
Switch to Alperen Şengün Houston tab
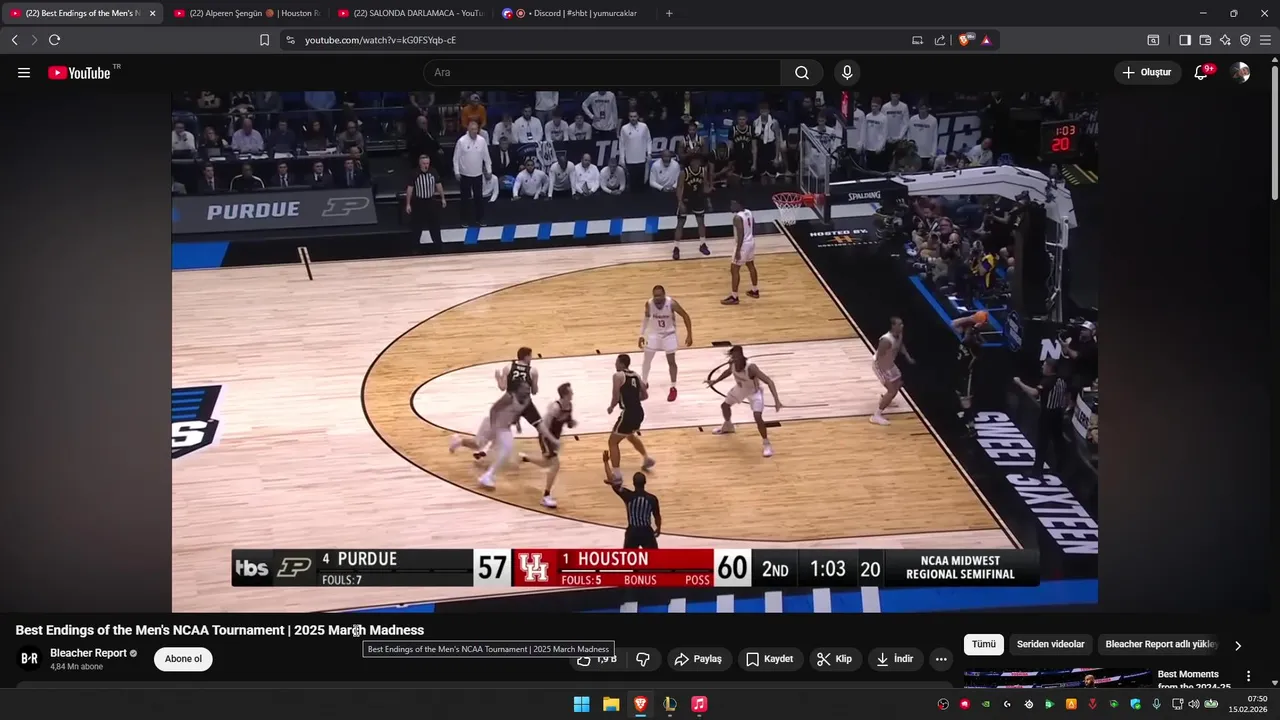245,13
